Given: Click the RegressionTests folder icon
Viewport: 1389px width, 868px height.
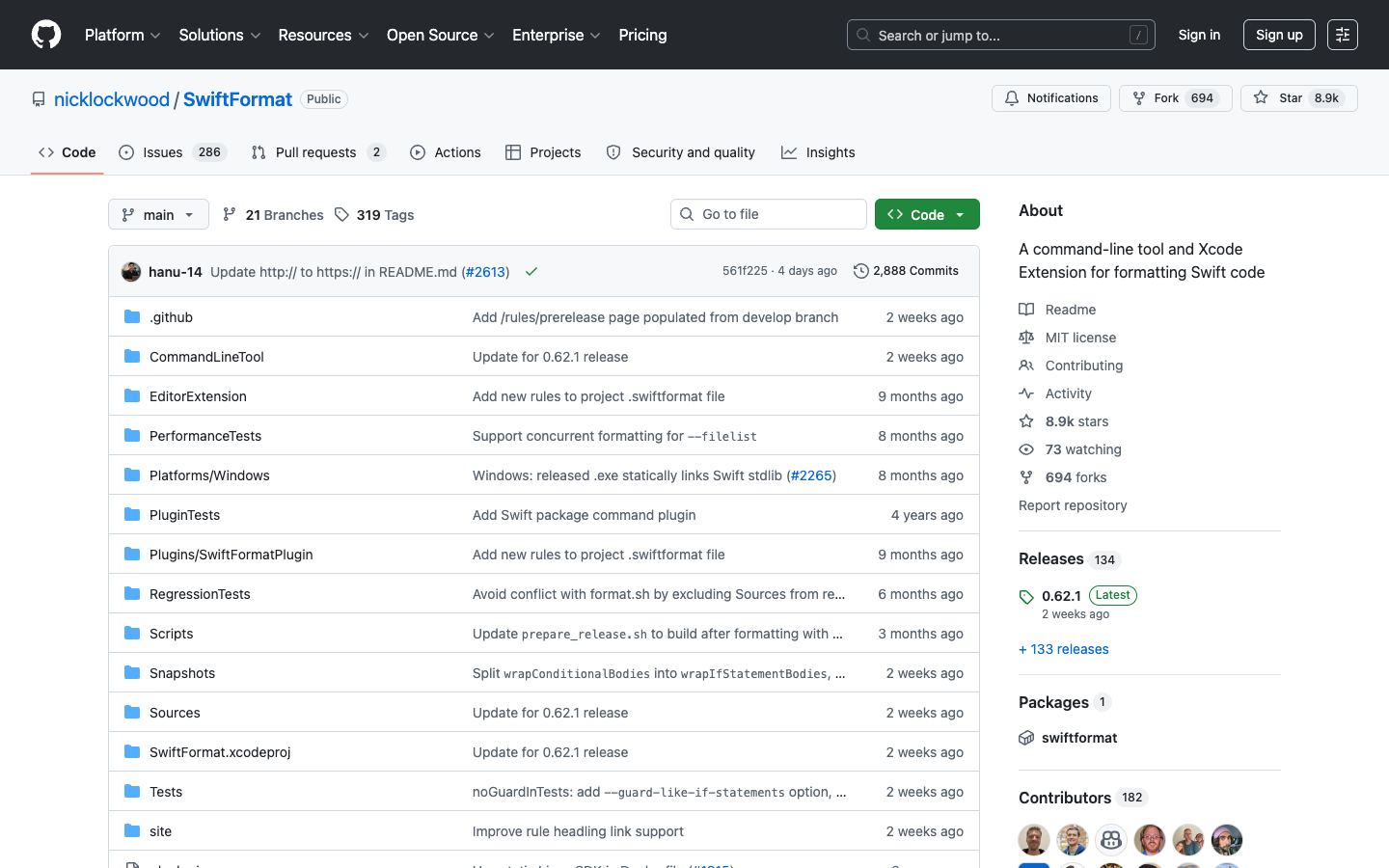Looking at the screenshot, I should pyautogui.click(x=132, y=593).
